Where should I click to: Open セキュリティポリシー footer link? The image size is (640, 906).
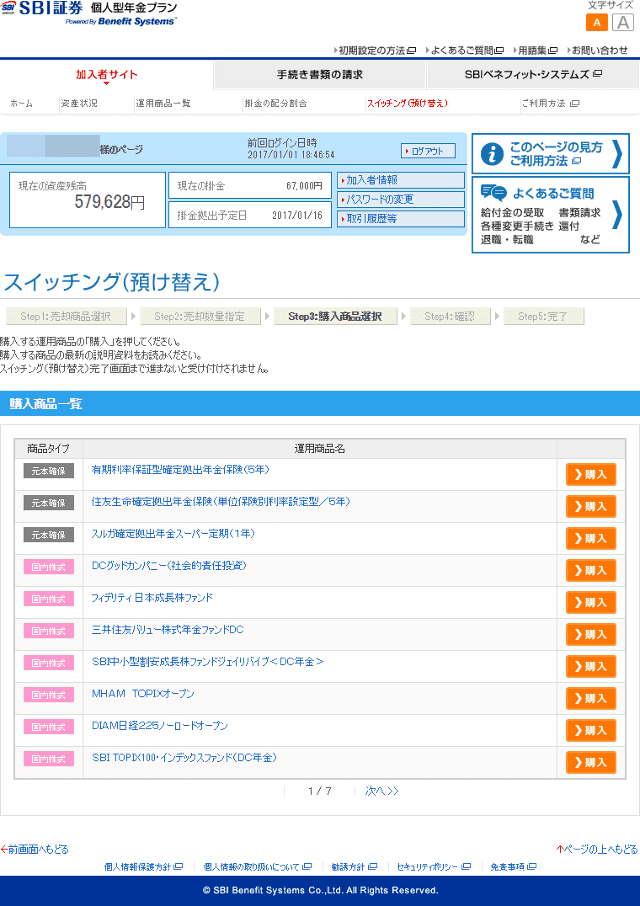pyautogui.click(x=433, y=867)
